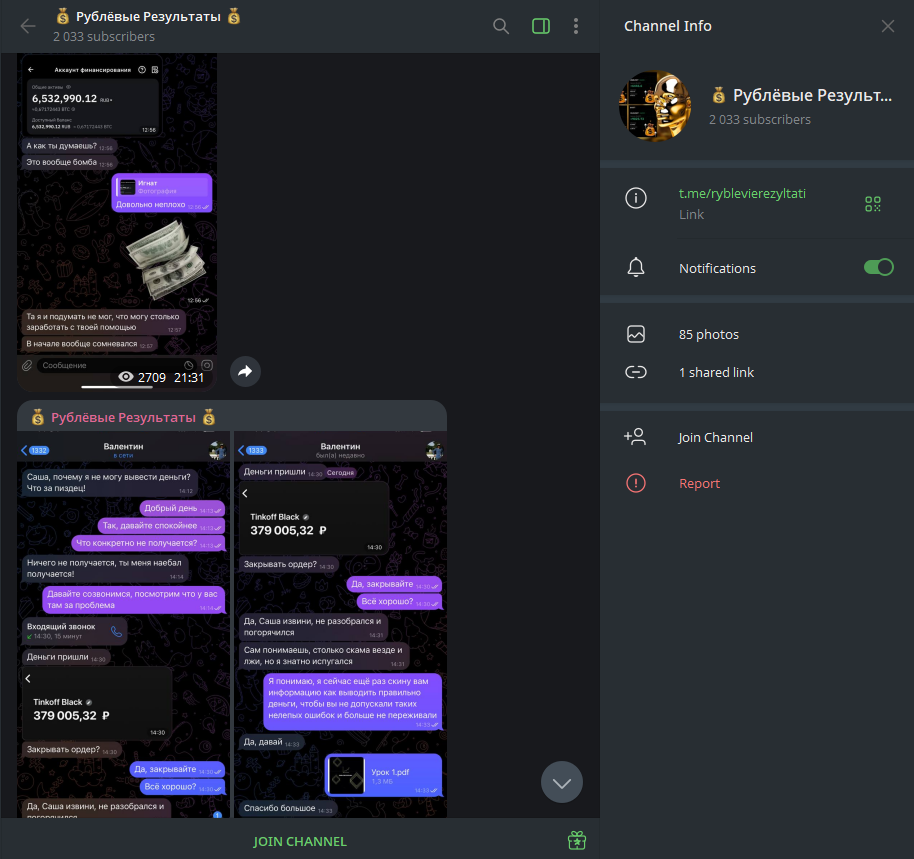The image size is (914, 859).
Task: Open search in the channel
Action: tap(501, 26)
